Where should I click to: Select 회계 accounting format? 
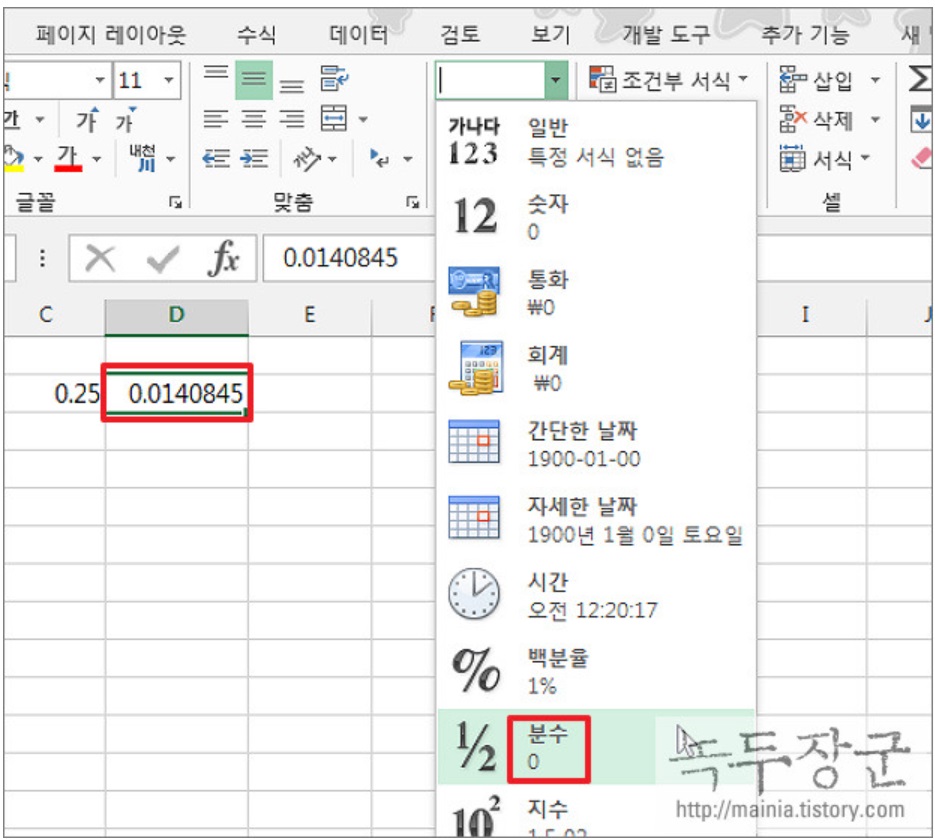coord(596,369)
